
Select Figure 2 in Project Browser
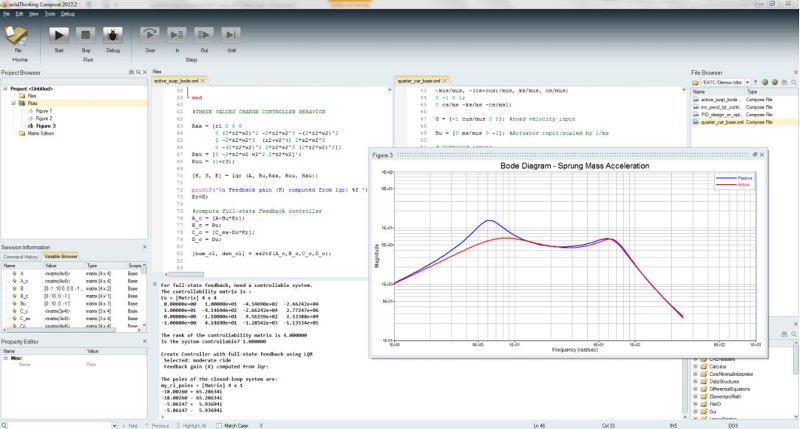coord(43,118)
